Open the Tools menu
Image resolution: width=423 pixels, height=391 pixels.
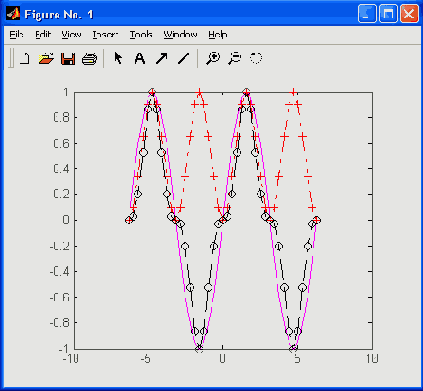tap(141, 35)
